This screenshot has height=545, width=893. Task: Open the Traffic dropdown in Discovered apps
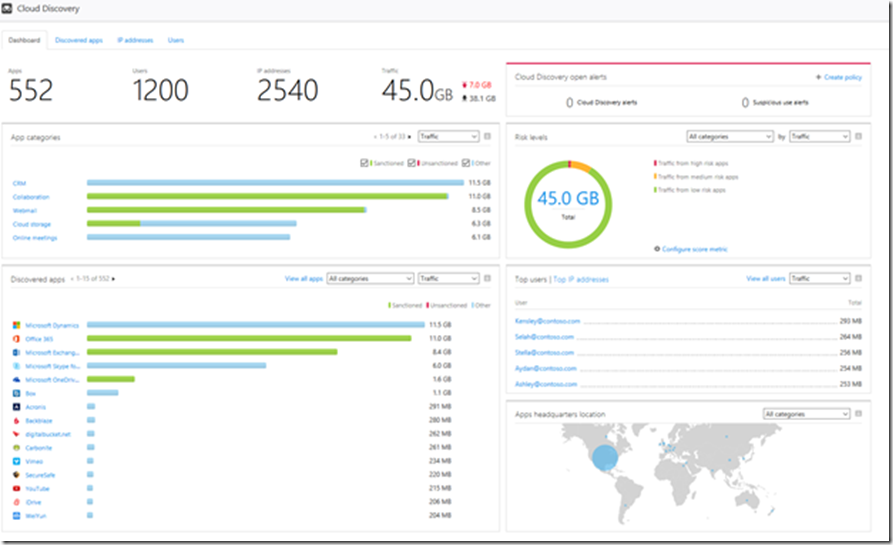pos(449,278)
